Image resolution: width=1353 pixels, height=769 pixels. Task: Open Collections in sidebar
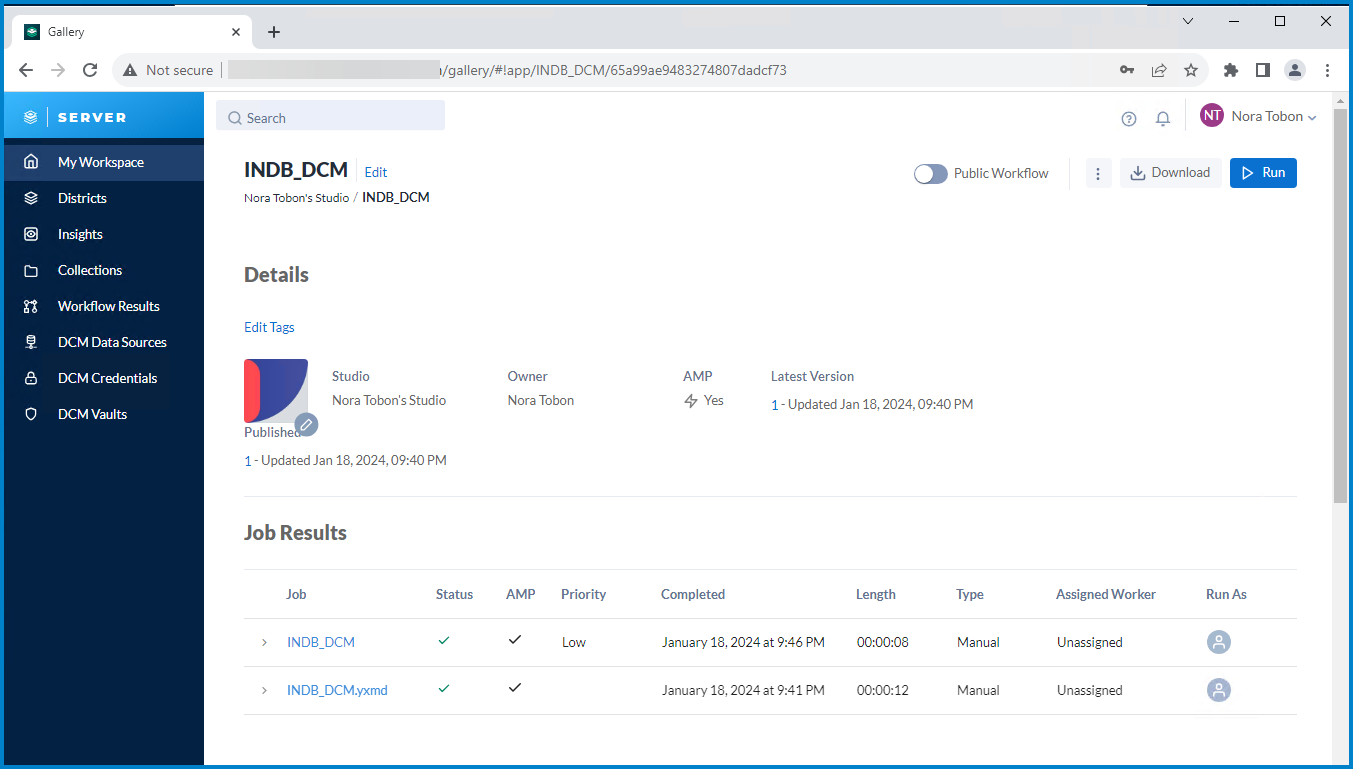(x=104, y=270)
